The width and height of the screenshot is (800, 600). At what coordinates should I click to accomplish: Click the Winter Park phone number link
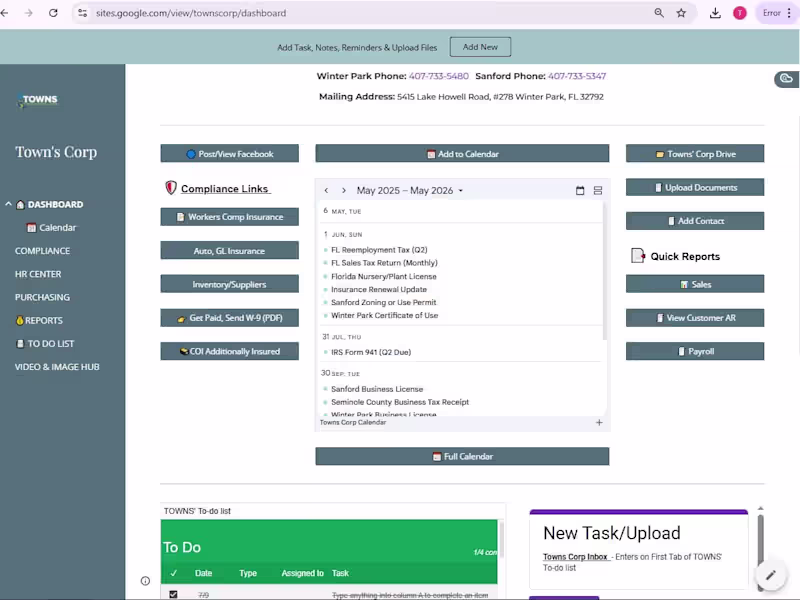[439, 76]
